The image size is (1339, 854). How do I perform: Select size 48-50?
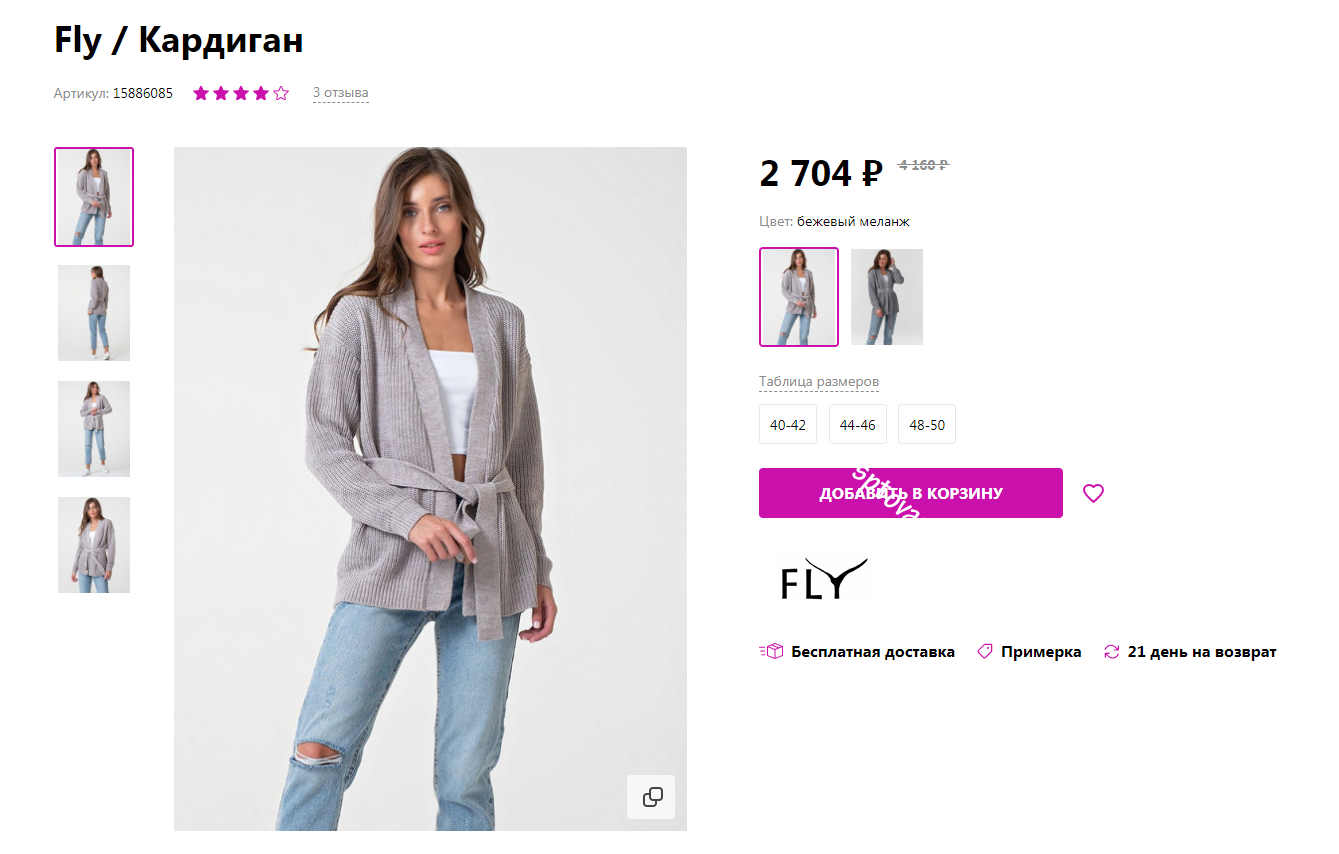(x=926, y=424)
